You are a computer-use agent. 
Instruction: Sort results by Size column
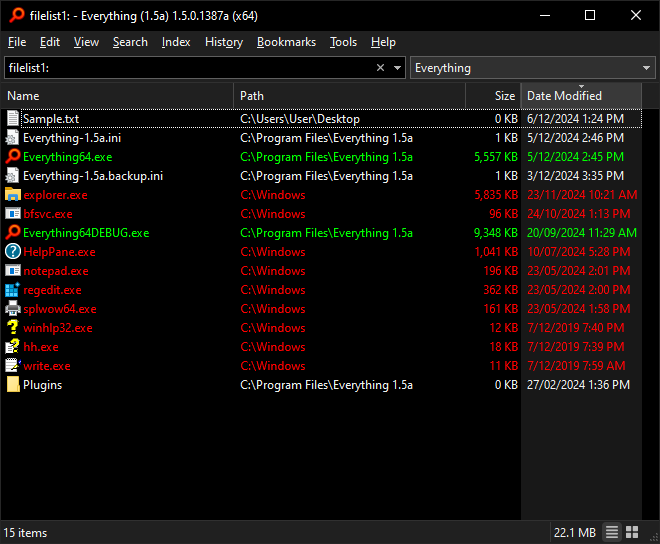493,96
